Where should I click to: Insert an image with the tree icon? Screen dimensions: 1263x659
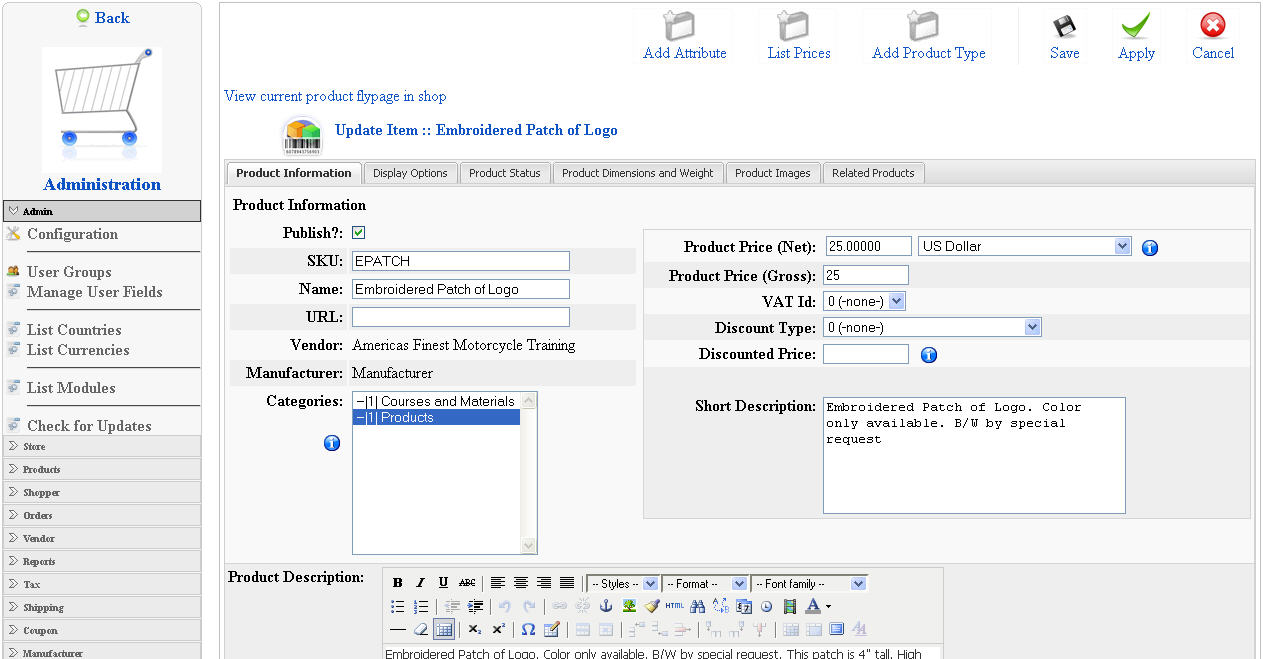629,606
